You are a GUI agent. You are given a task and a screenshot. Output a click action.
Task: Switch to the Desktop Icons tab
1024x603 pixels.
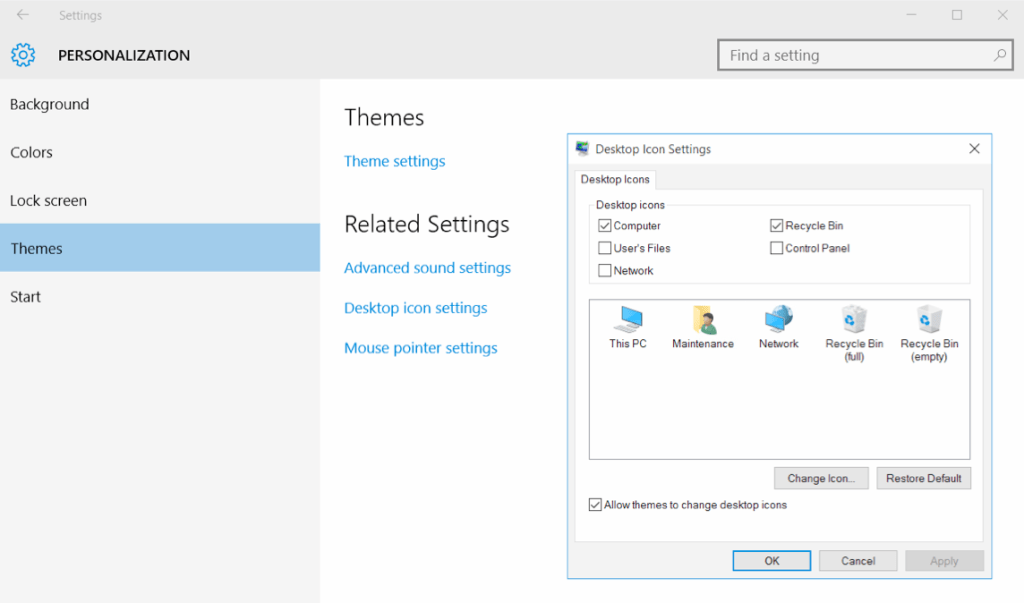click(614, 179)
